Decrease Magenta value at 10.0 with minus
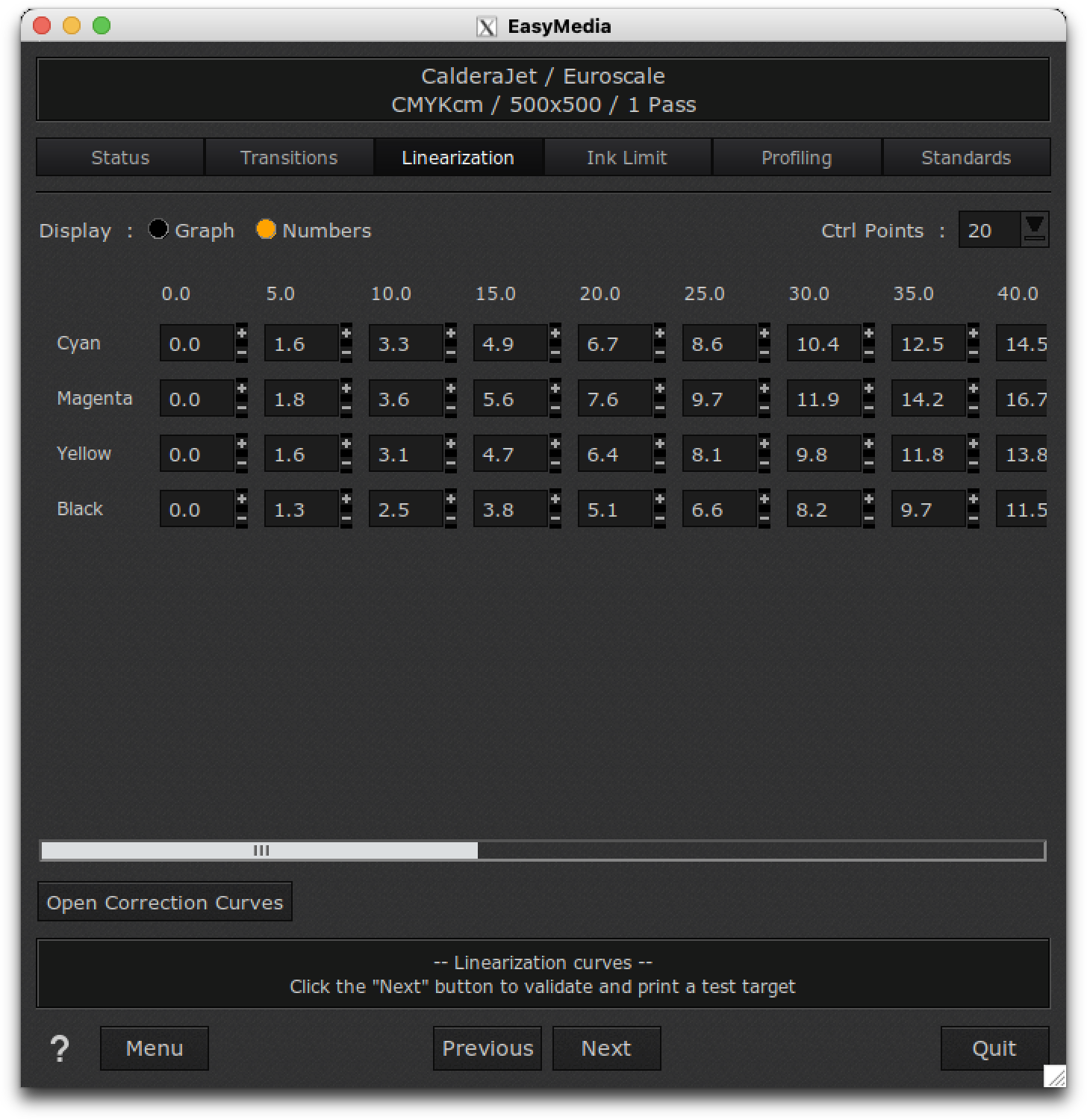Viewport: 1087px width, 1120px height. pos(451,408)
